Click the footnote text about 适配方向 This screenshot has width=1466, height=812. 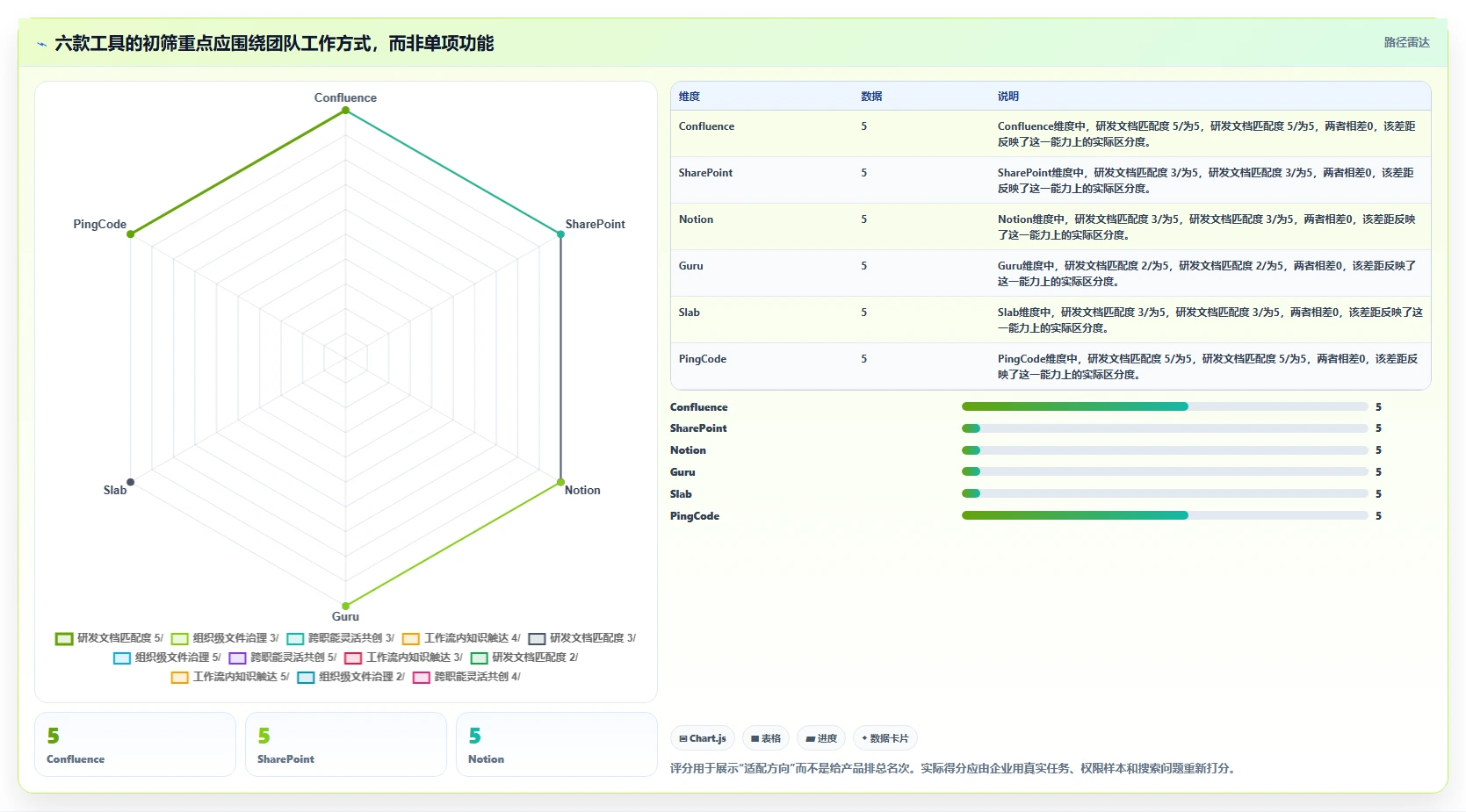(x=955, y=768)
